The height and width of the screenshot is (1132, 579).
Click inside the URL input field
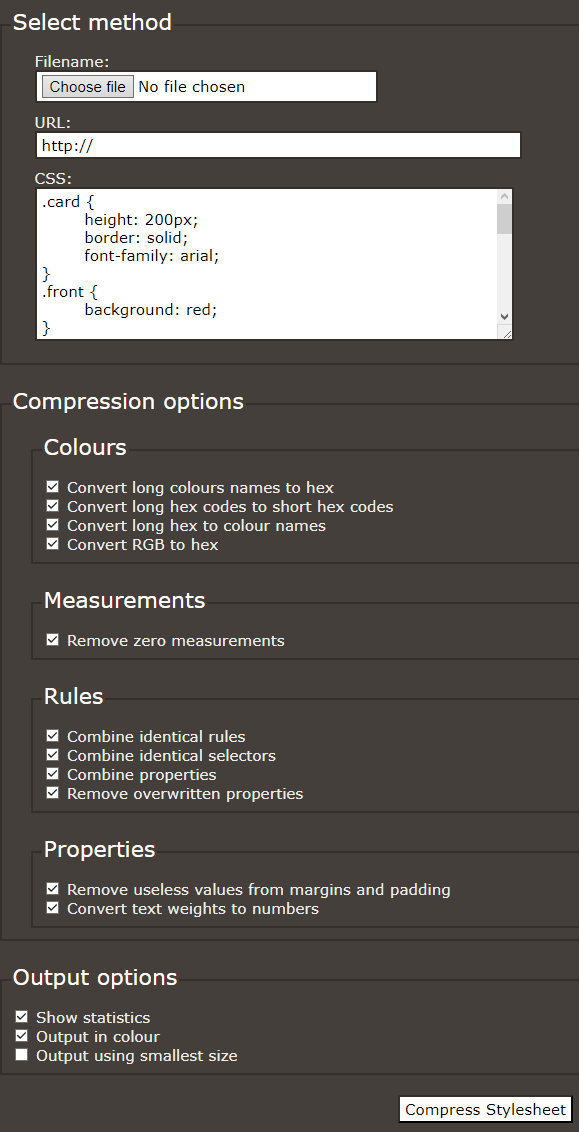tap(277, 145)
